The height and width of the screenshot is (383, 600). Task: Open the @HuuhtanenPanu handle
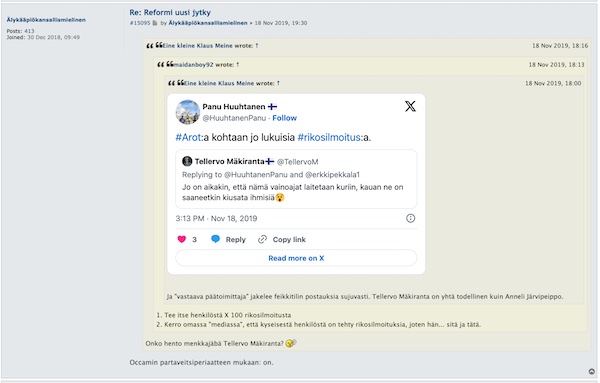(234, 118)
